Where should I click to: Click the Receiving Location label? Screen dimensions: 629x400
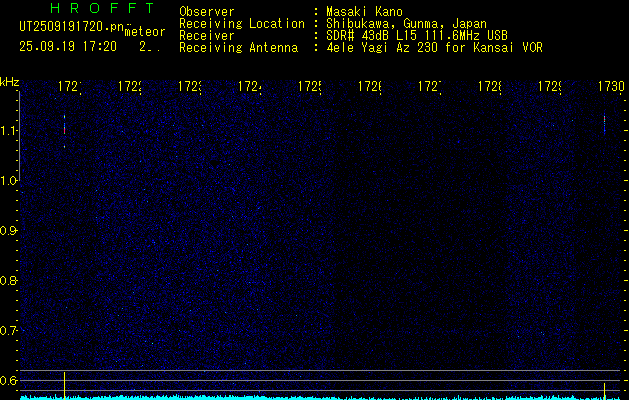(x=242, y=24)
